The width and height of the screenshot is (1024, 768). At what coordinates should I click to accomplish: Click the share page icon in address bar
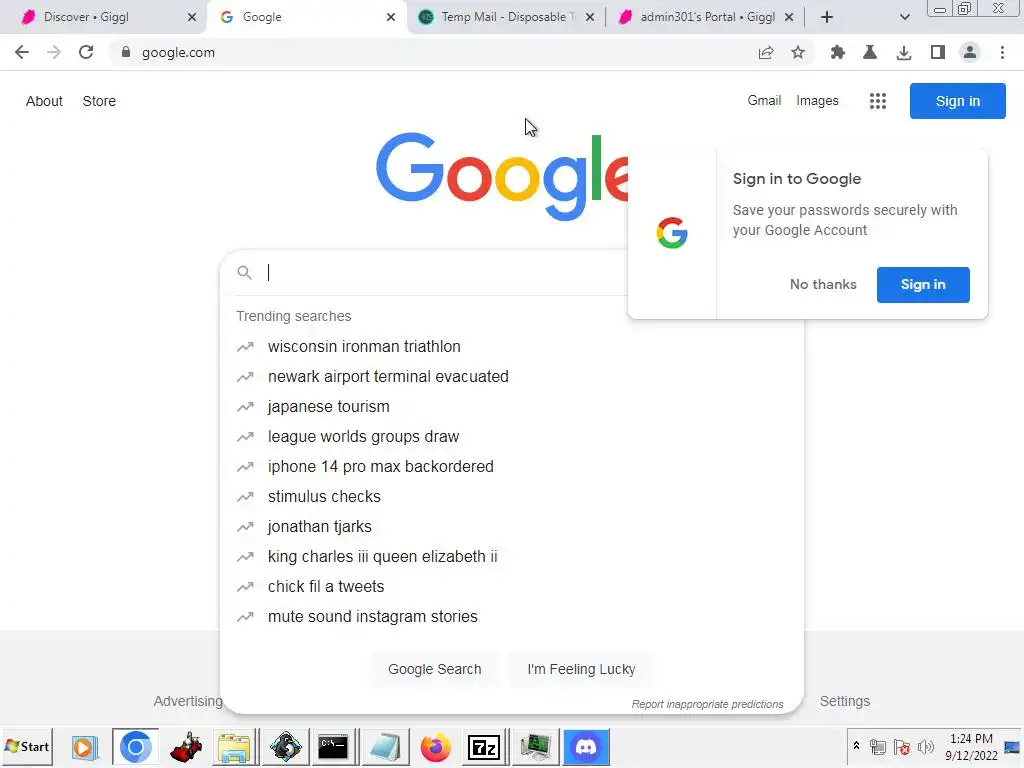[x=766, y=53]
